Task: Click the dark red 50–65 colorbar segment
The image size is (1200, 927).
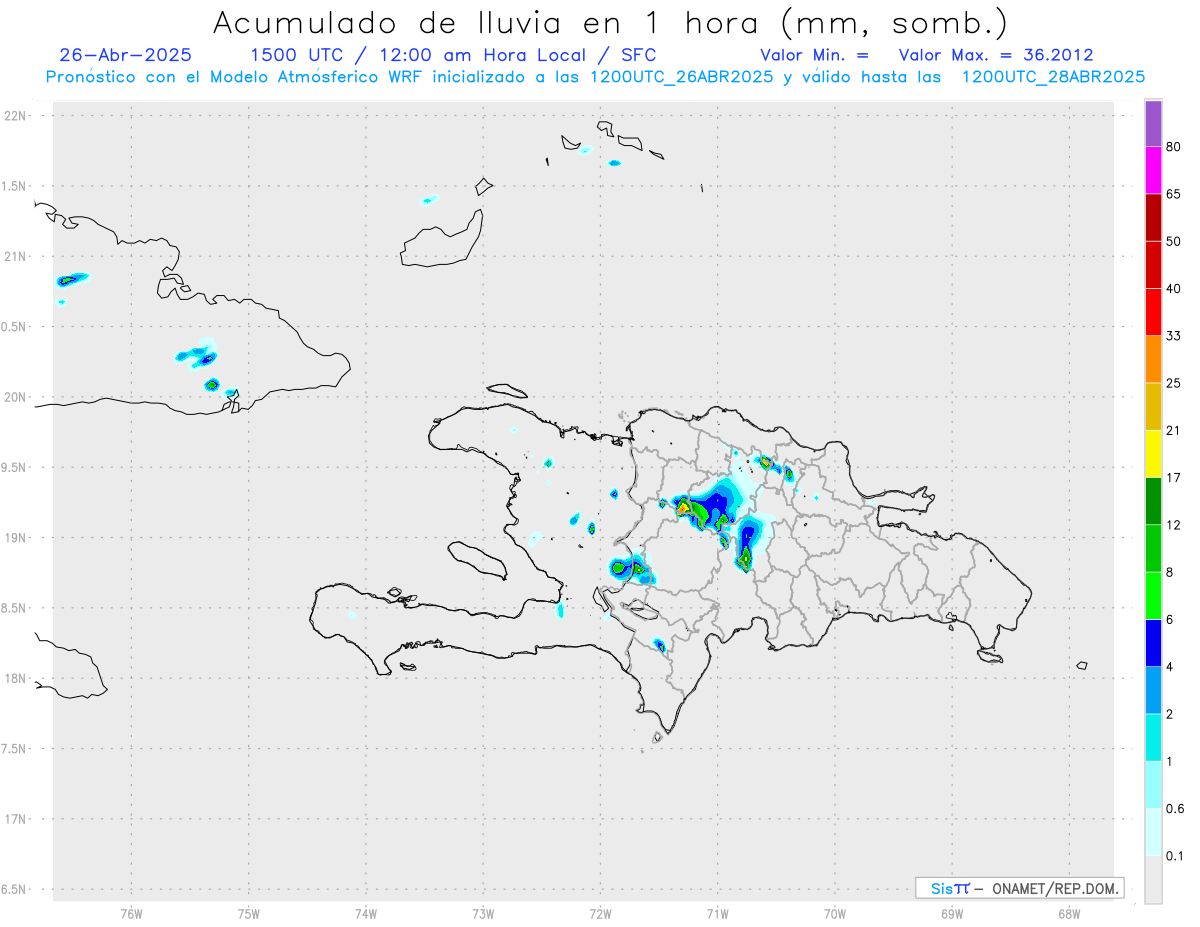Action: [1153, 218]
